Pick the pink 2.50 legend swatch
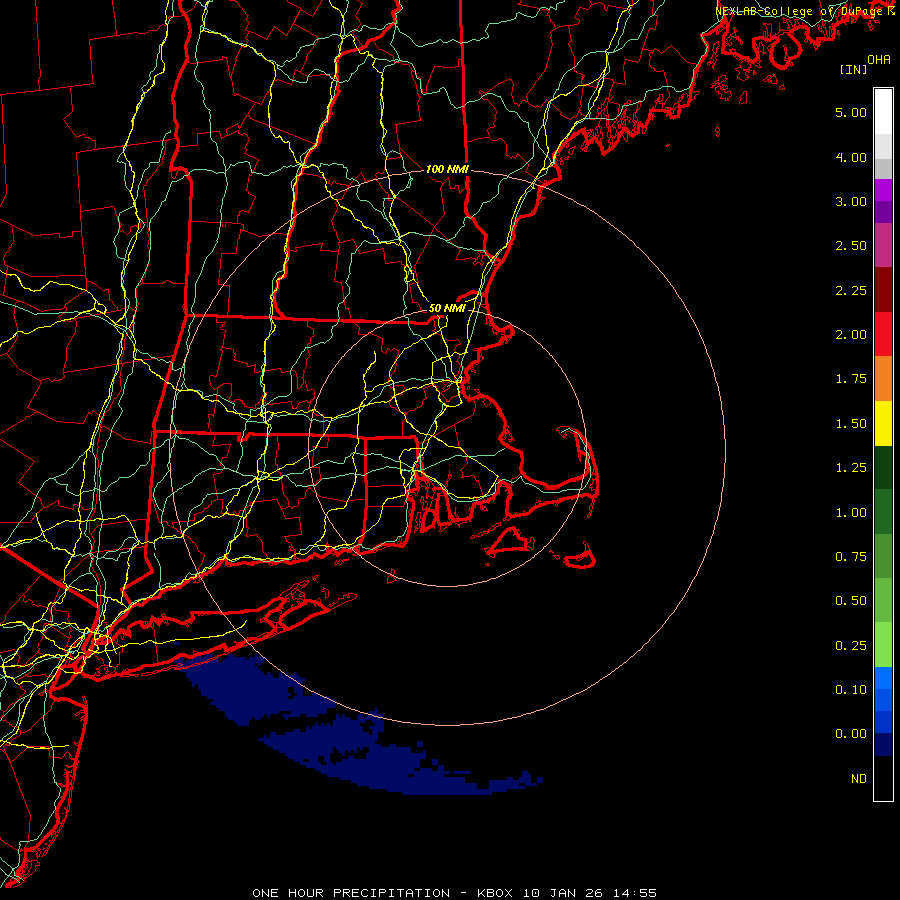The image size is (900, 900). coord(883,245)
